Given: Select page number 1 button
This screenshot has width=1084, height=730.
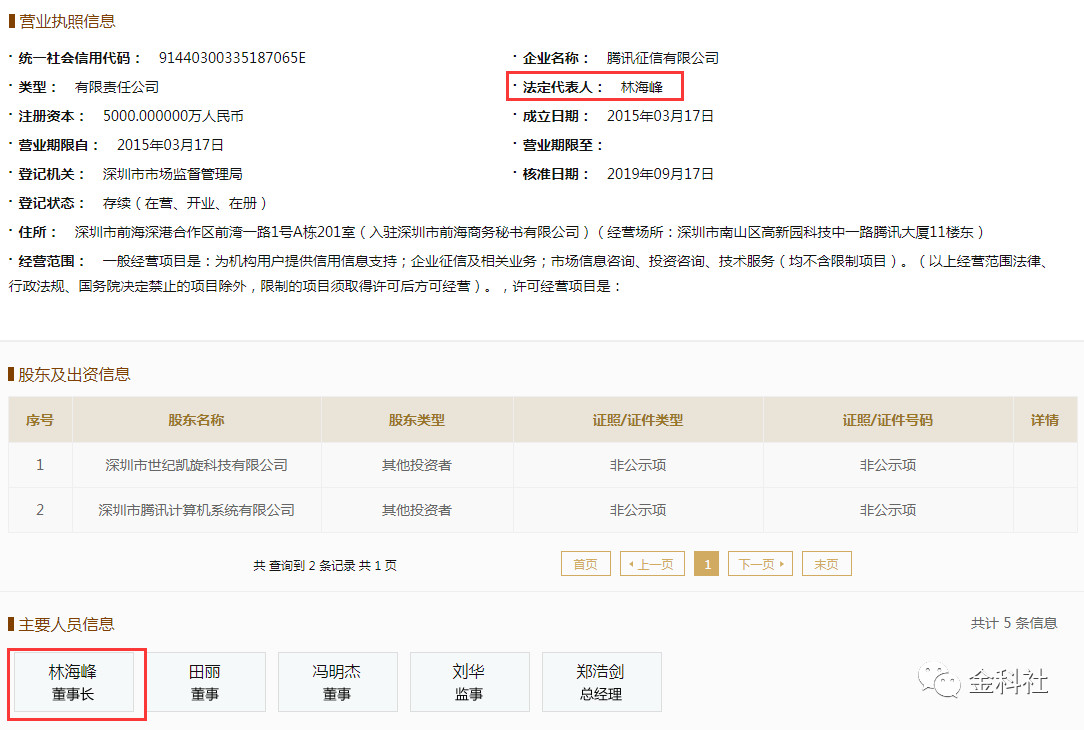Looking at the screenshot, I should coord(706,564).
